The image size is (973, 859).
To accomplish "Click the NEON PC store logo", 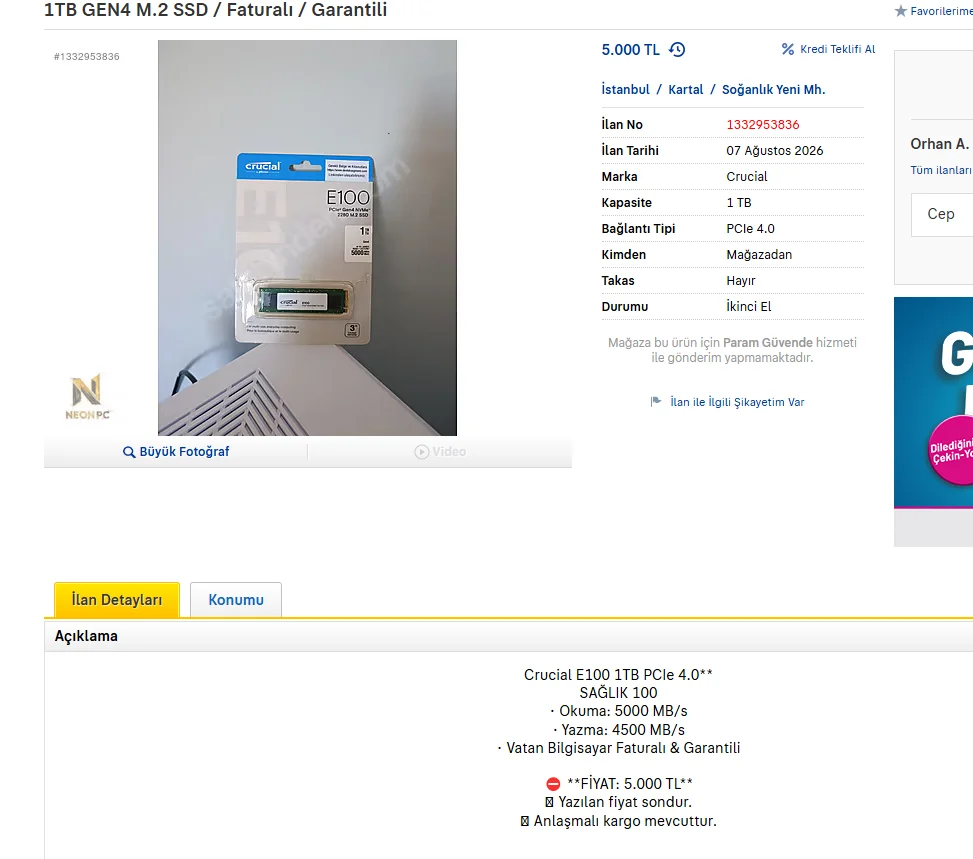I will point(87,397).
